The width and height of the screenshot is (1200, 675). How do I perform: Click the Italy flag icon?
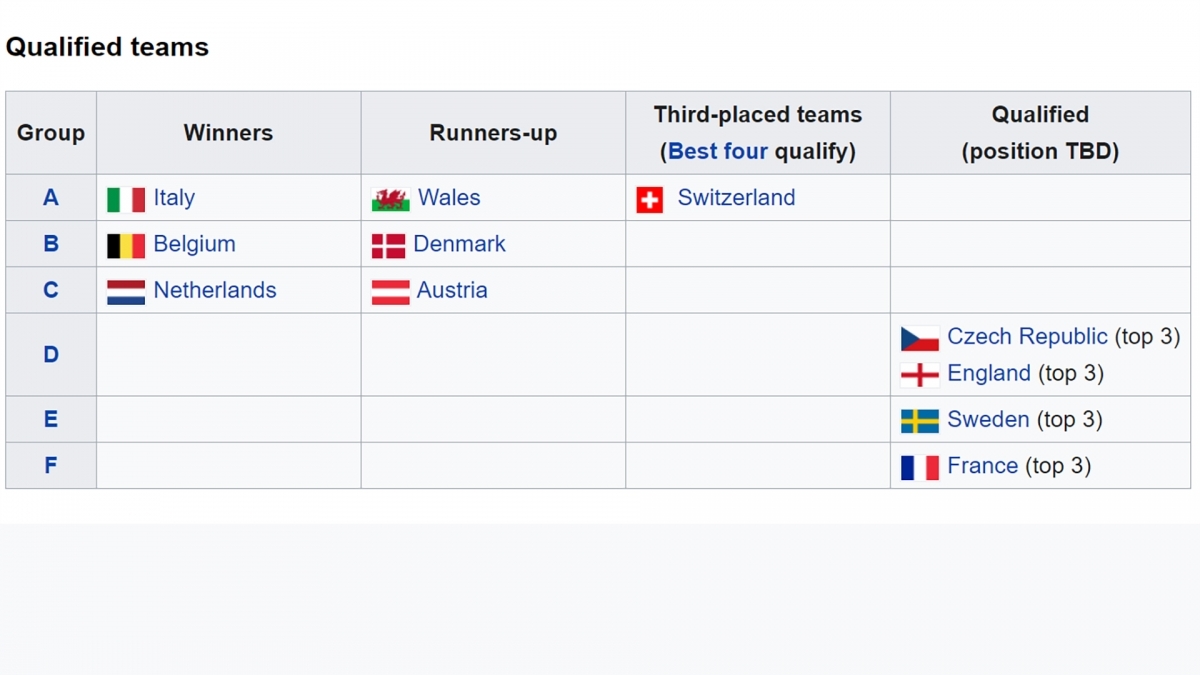(126, 199)
